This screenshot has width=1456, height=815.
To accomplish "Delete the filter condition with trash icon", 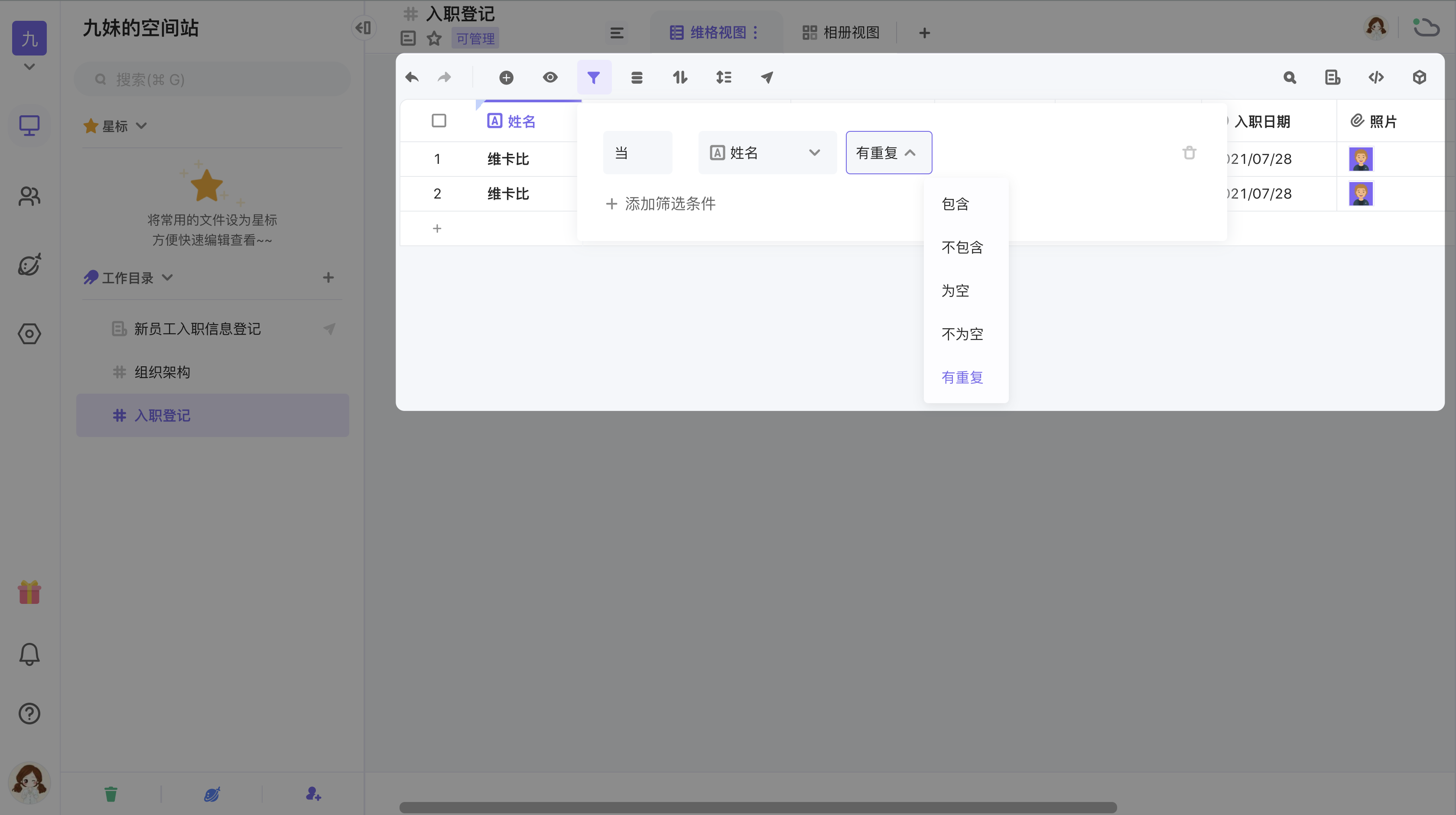I will coord(1189,153).
